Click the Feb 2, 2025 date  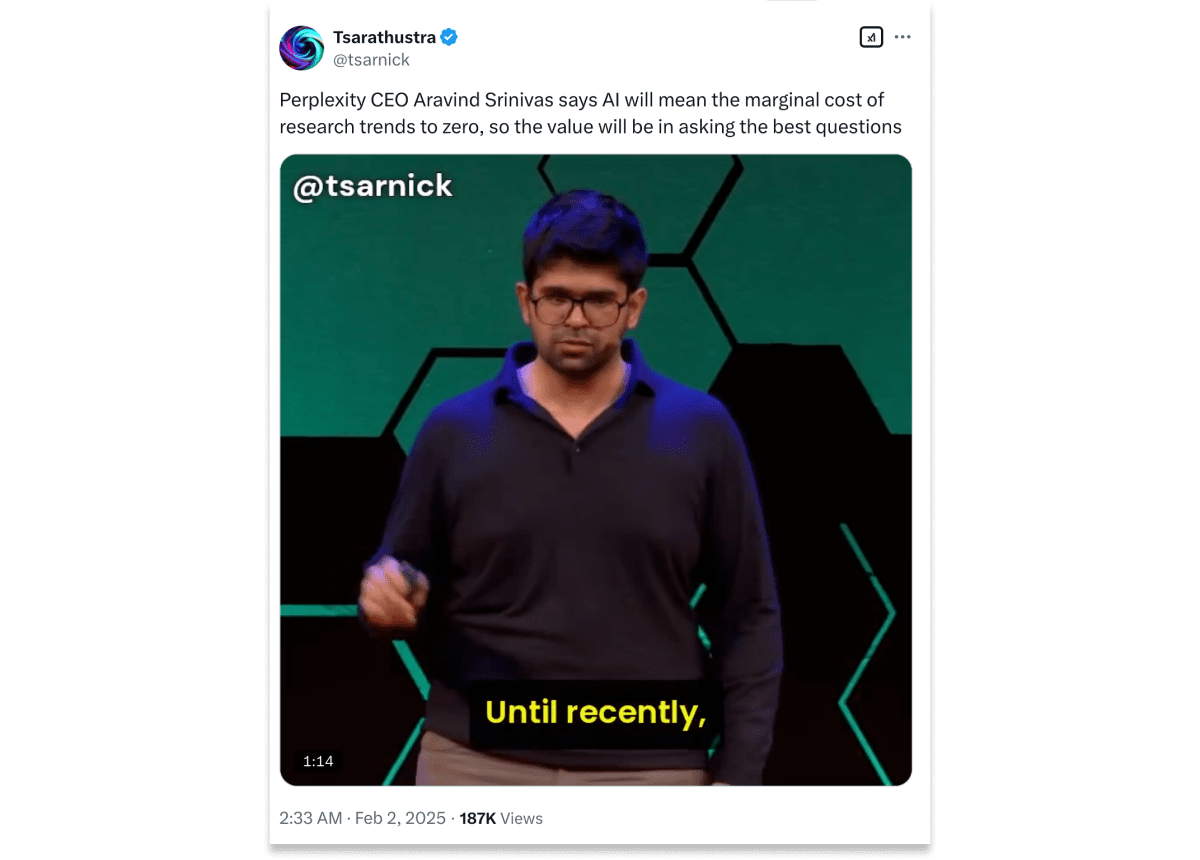coord(400,818)
